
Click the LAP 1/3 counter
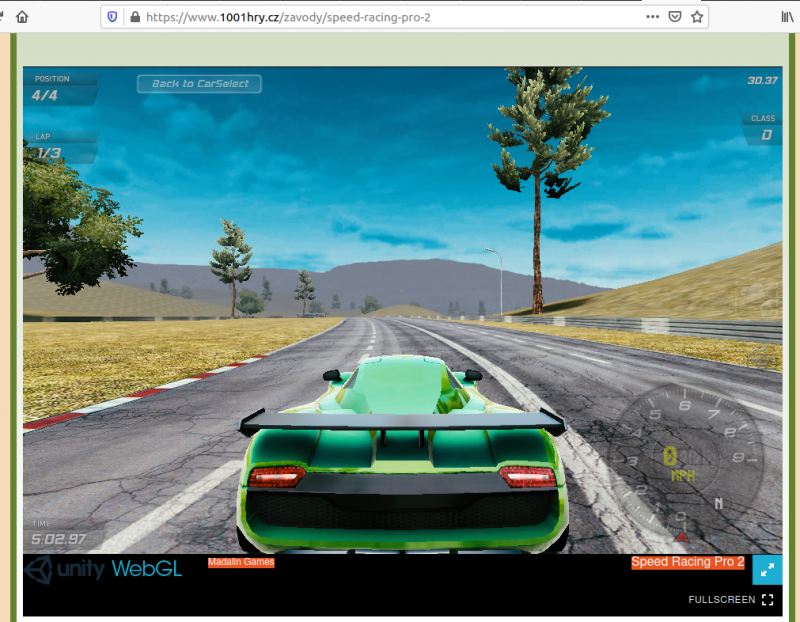click(x=61, y=147)
